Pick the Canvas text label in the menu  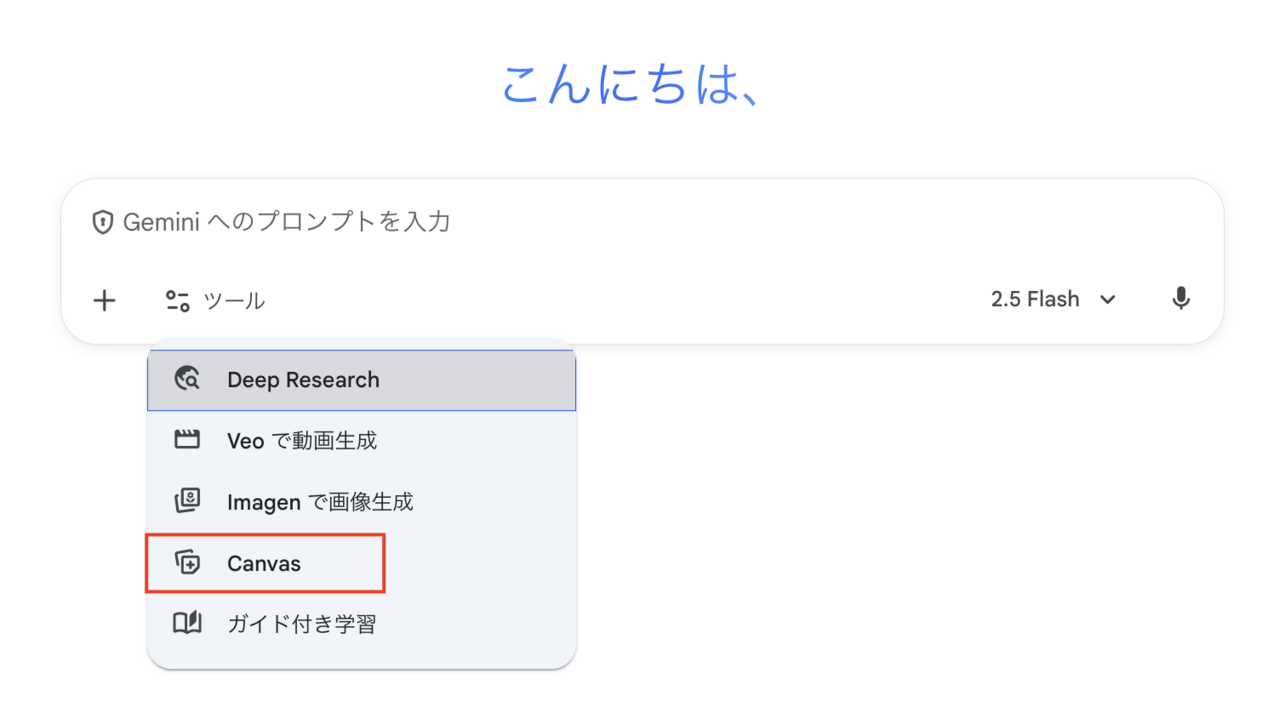(264, 563)
